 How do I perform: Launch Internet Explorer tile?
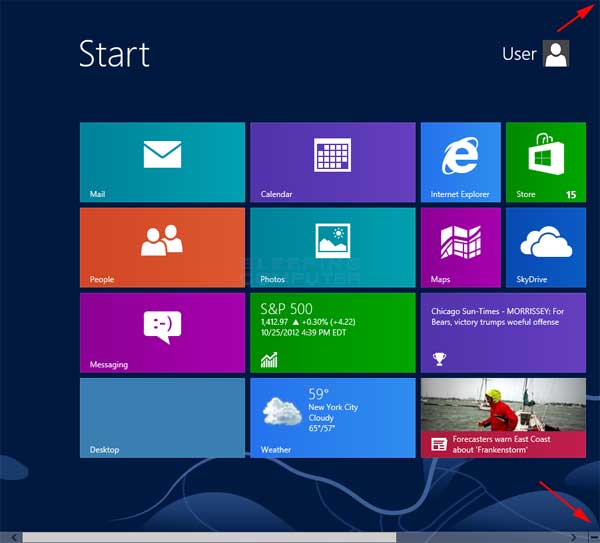(x=461, y=162)
